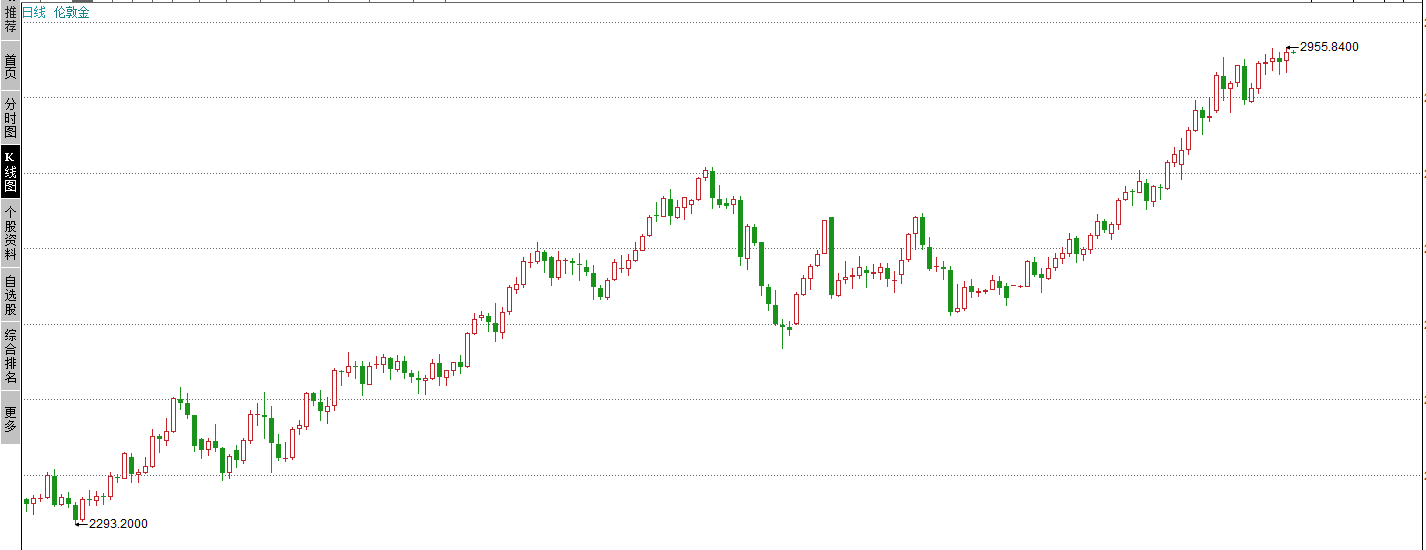Open the 综合排名 ranking tab
Viewport: 1426px width, 550px height.
(x=10, y=357)
